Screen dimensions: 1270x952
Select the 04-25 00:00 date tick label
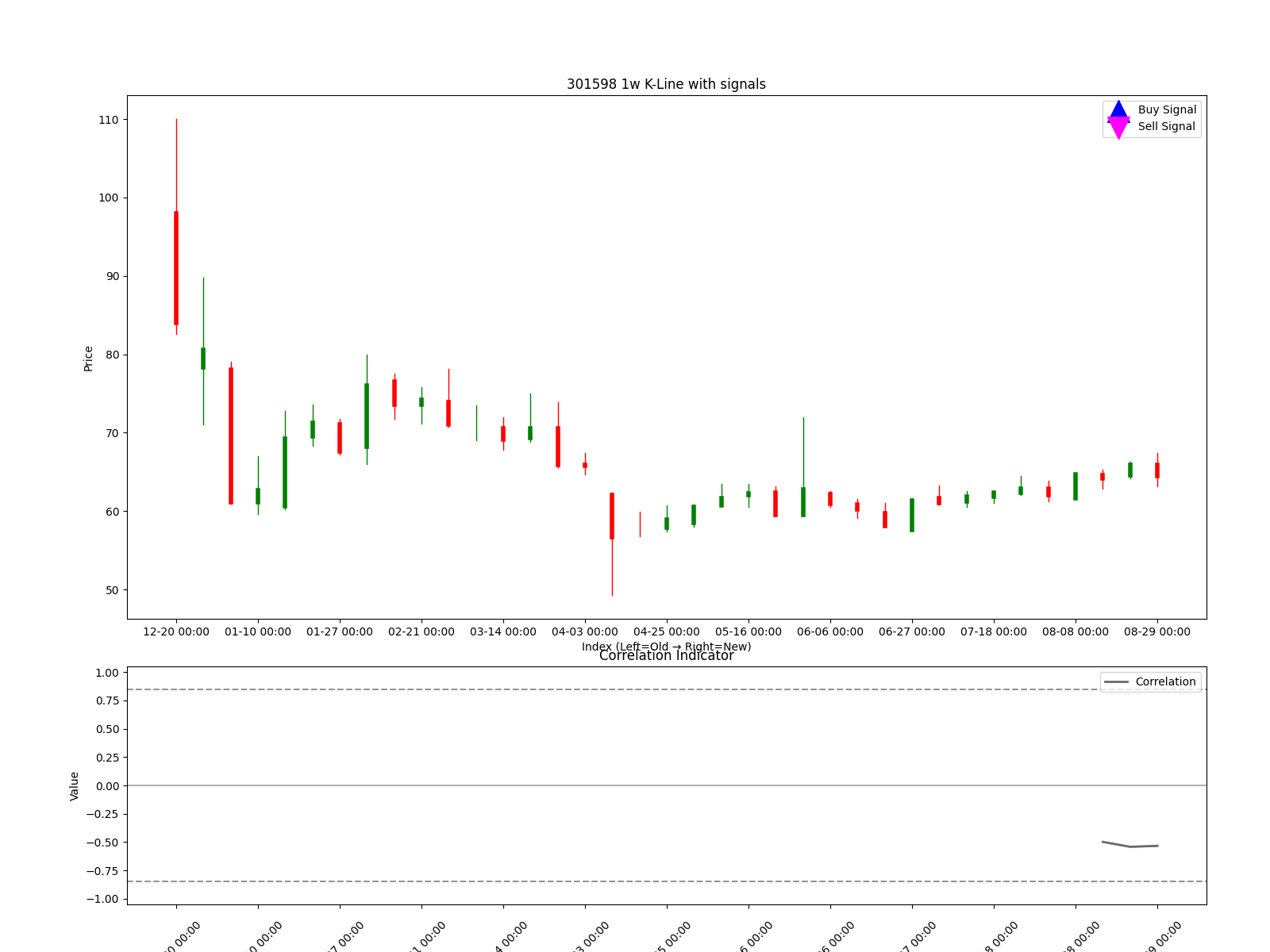pyautogui.click(x=667, y=632)
